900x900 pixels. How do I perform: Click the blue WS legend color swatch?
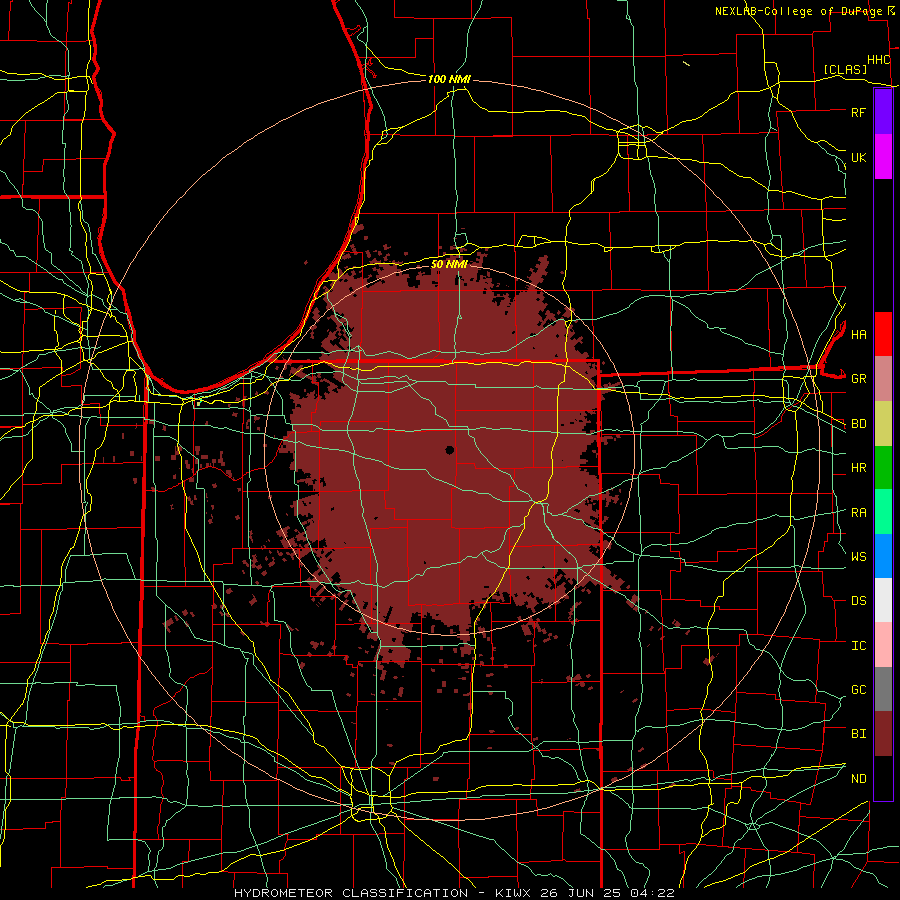click(883, 556)
